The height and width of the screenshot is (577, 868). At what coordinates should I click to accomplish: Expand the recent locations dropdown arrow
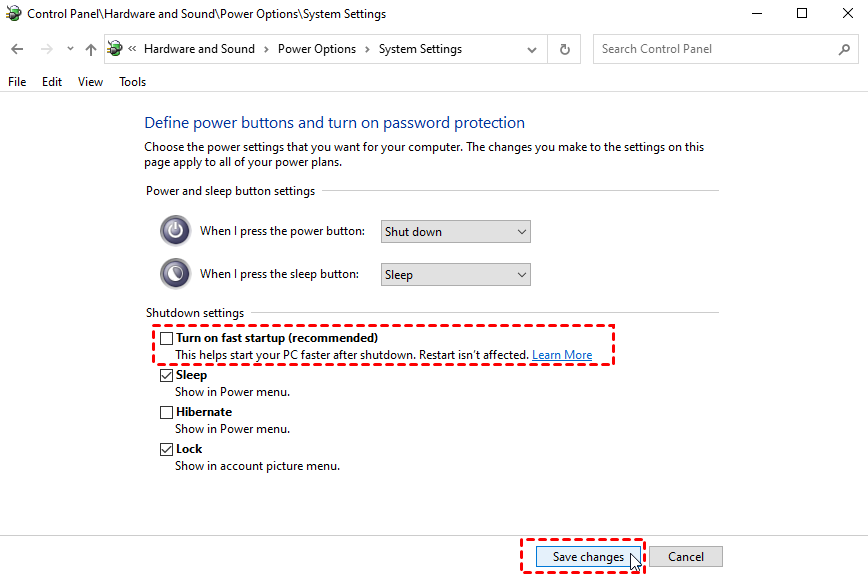[70, 49]
